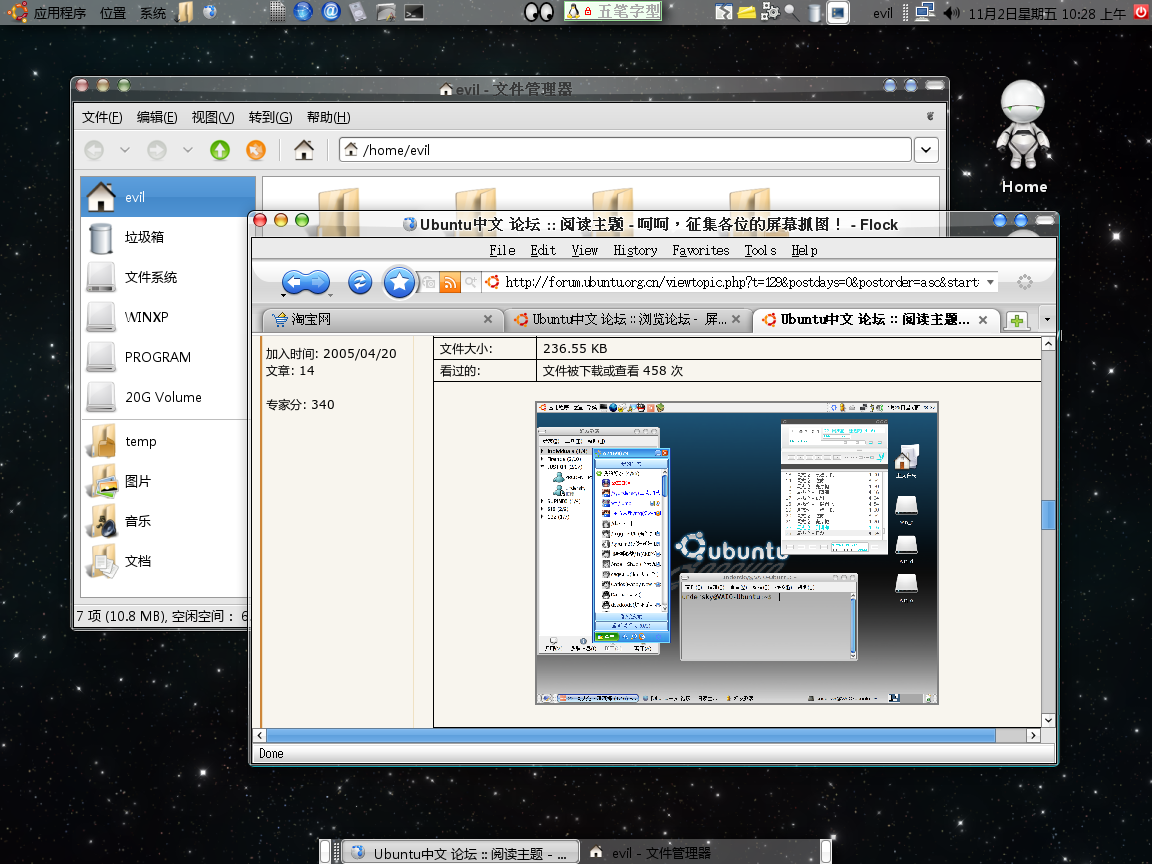The width and height of the screenshot is (1152, 864).
Task: Click volume speaker icon in top panel
Action: 951,12
